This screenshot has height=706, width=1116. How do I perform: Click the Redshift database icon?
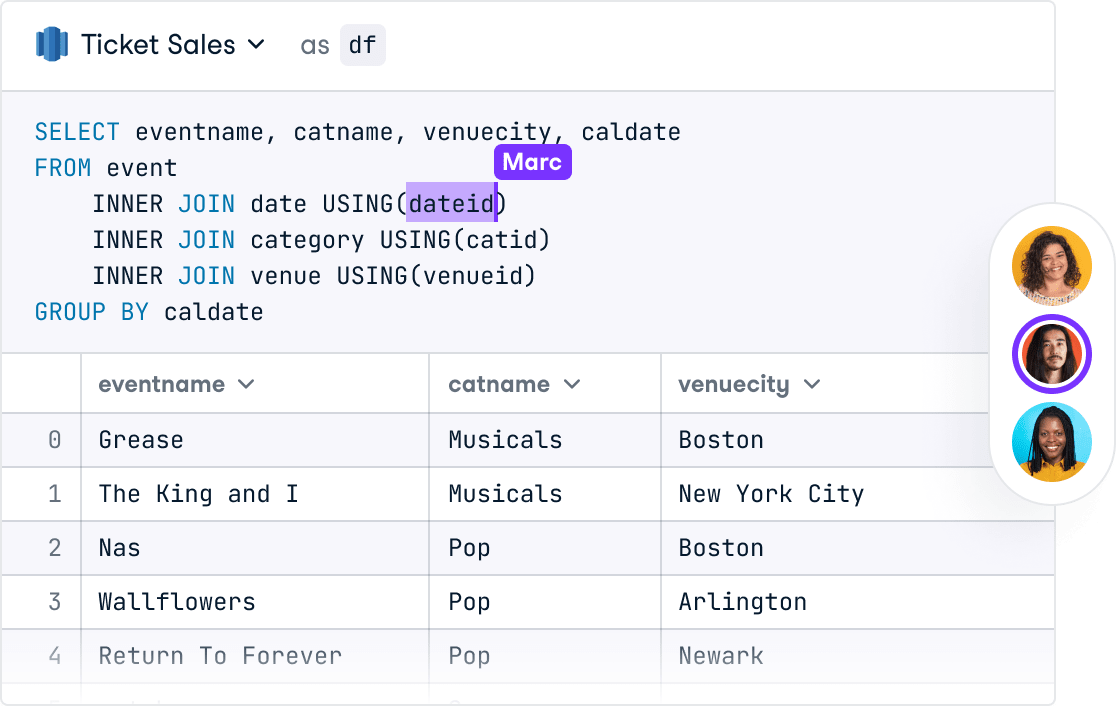tap(51, 44)
